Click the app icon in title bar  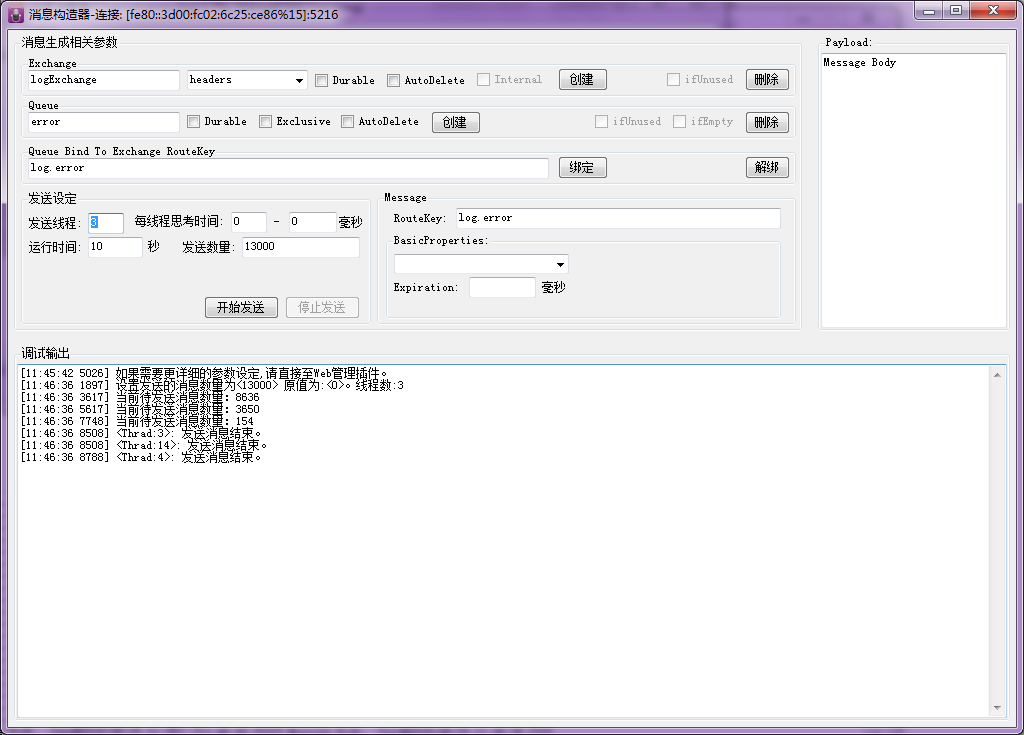pyautogui.click(x=16, y=14)
